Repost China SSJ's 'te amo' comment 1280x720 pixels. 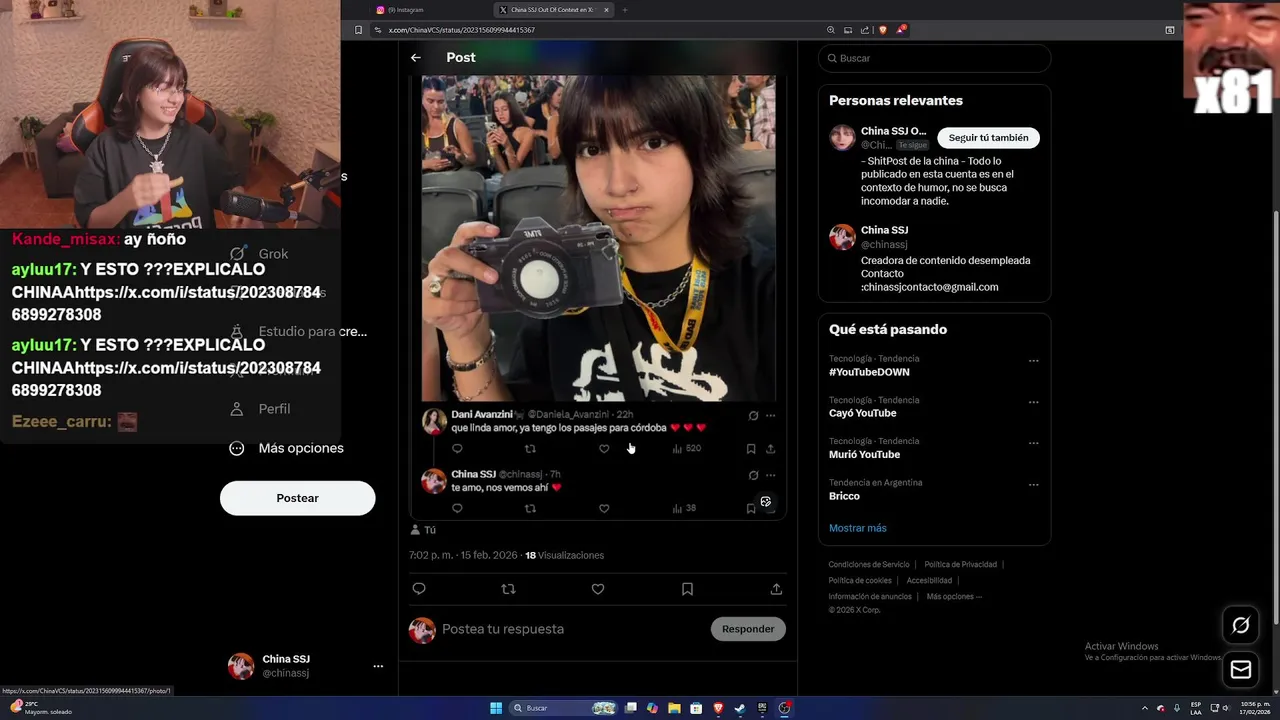coord(530,509)
